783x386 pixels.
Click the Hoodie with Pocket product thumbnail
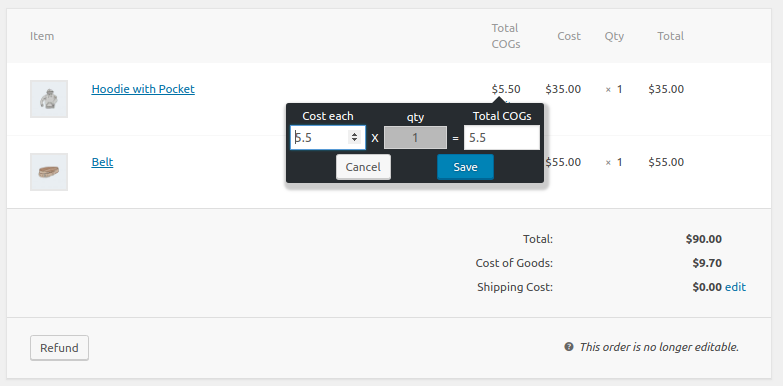49,99
